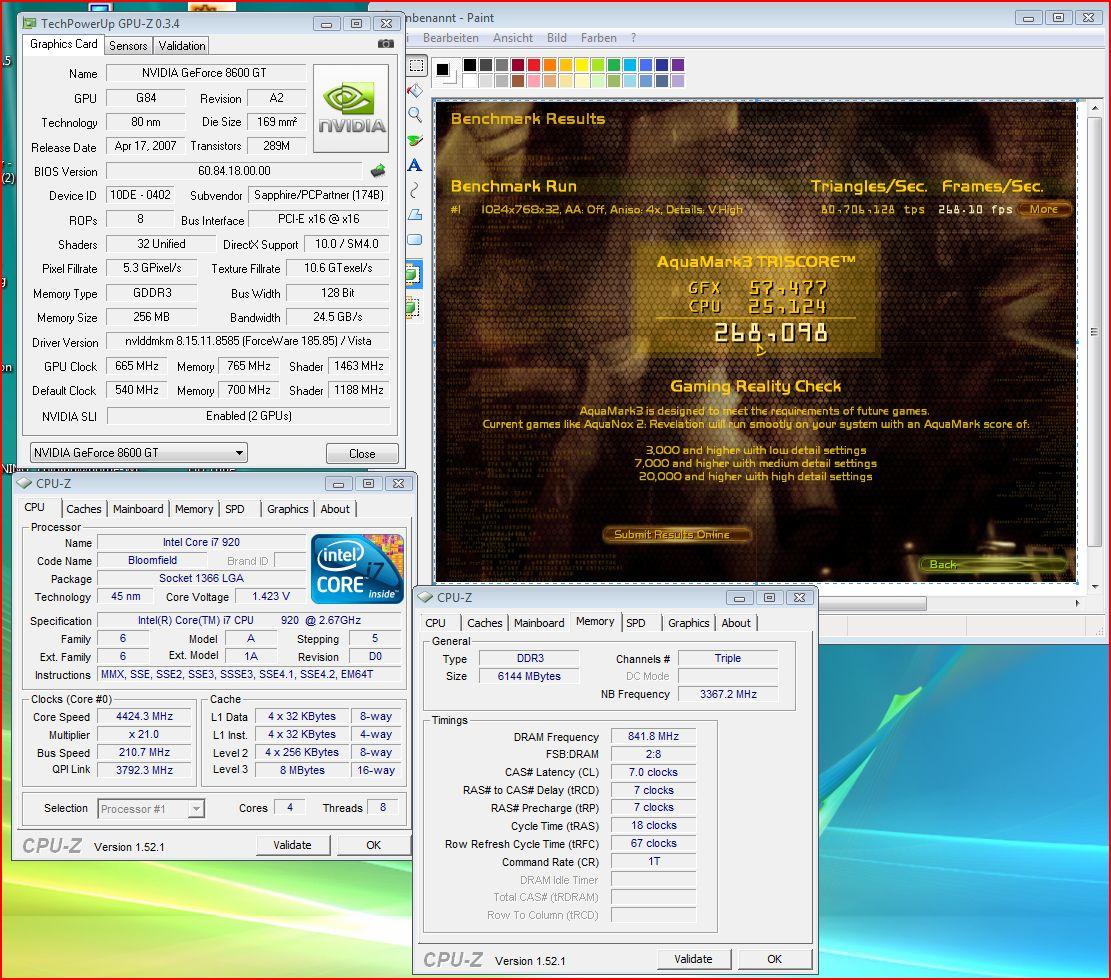This screenshot has width=1111, height=980.
Task: Choose the Polygon shape tool
Action: point(415,215)
